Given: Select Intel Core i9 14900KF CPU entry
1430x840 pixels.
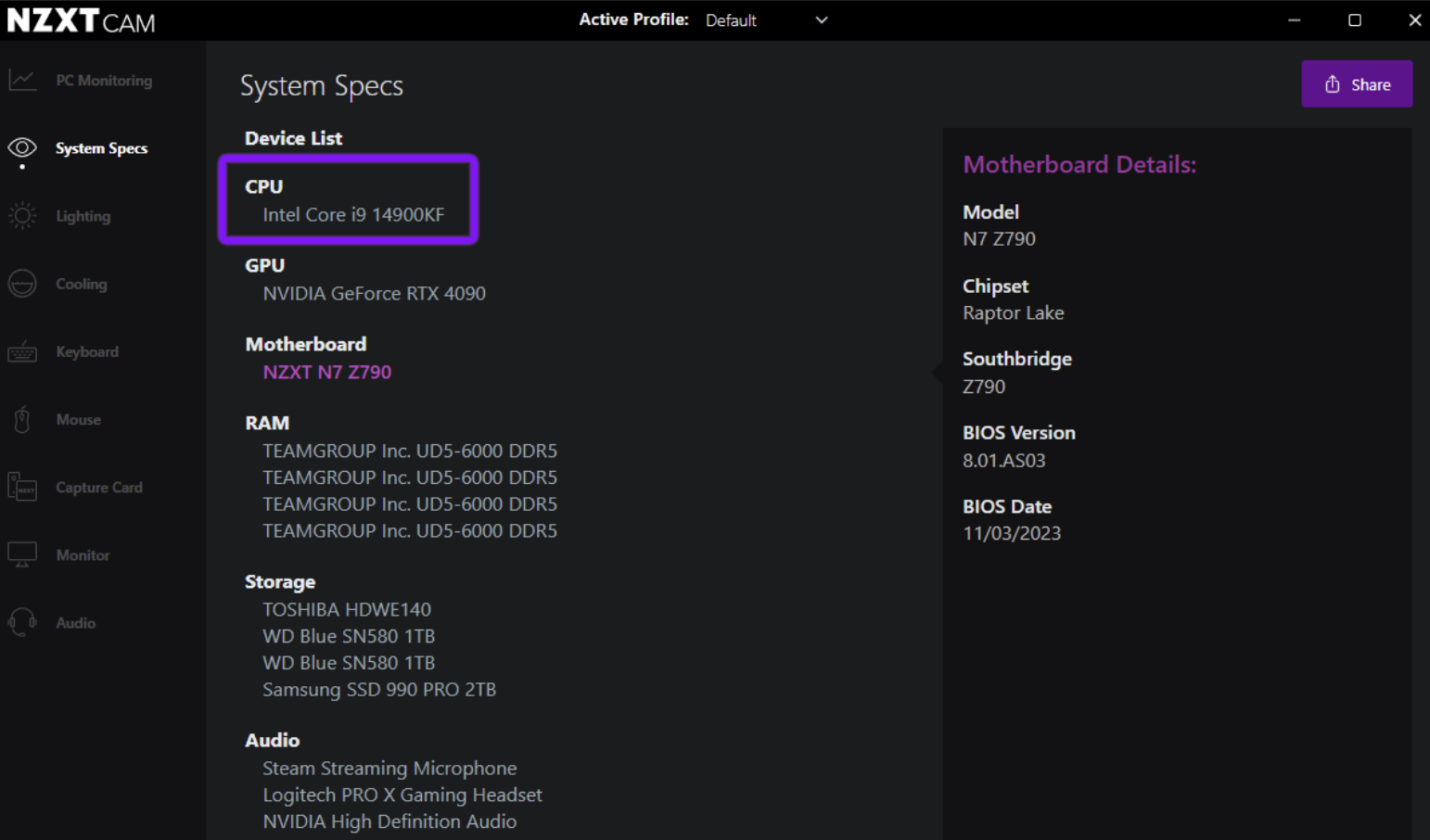Looking at the screenshot, I should (x=353, y=215).
